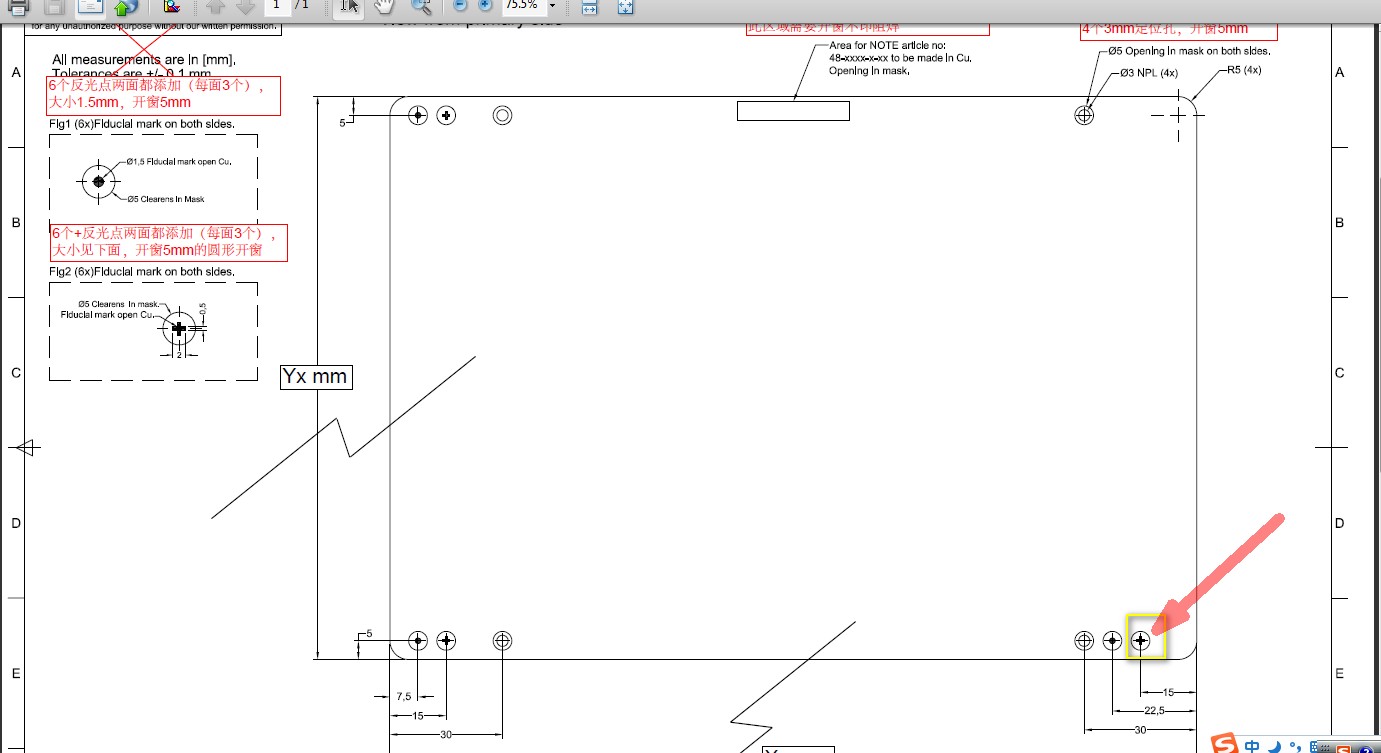Click the Fit One Full Page icon

(625, 6)
